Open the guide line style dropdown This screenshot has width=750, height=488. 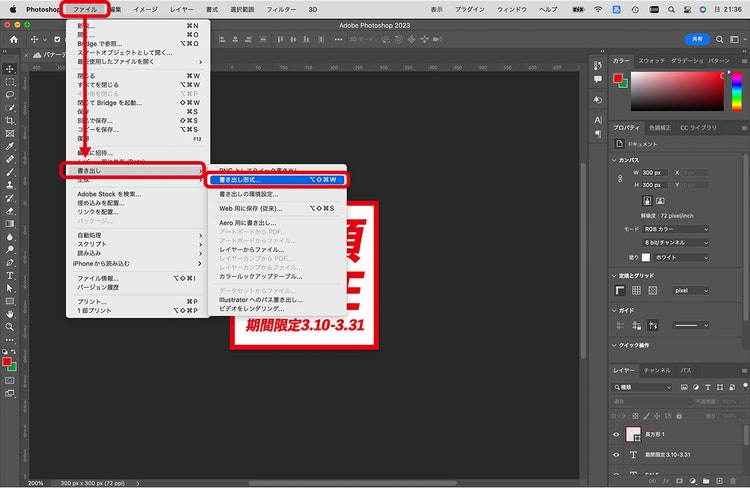point(691,325)
